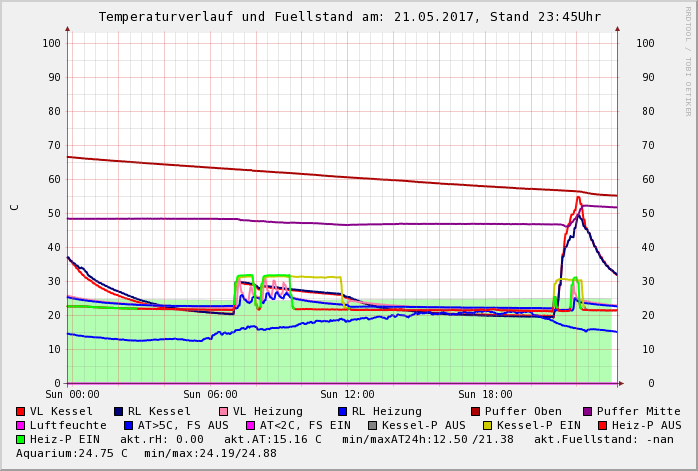Click the 'Sun 12:00' time axis label

pos(347,395)
